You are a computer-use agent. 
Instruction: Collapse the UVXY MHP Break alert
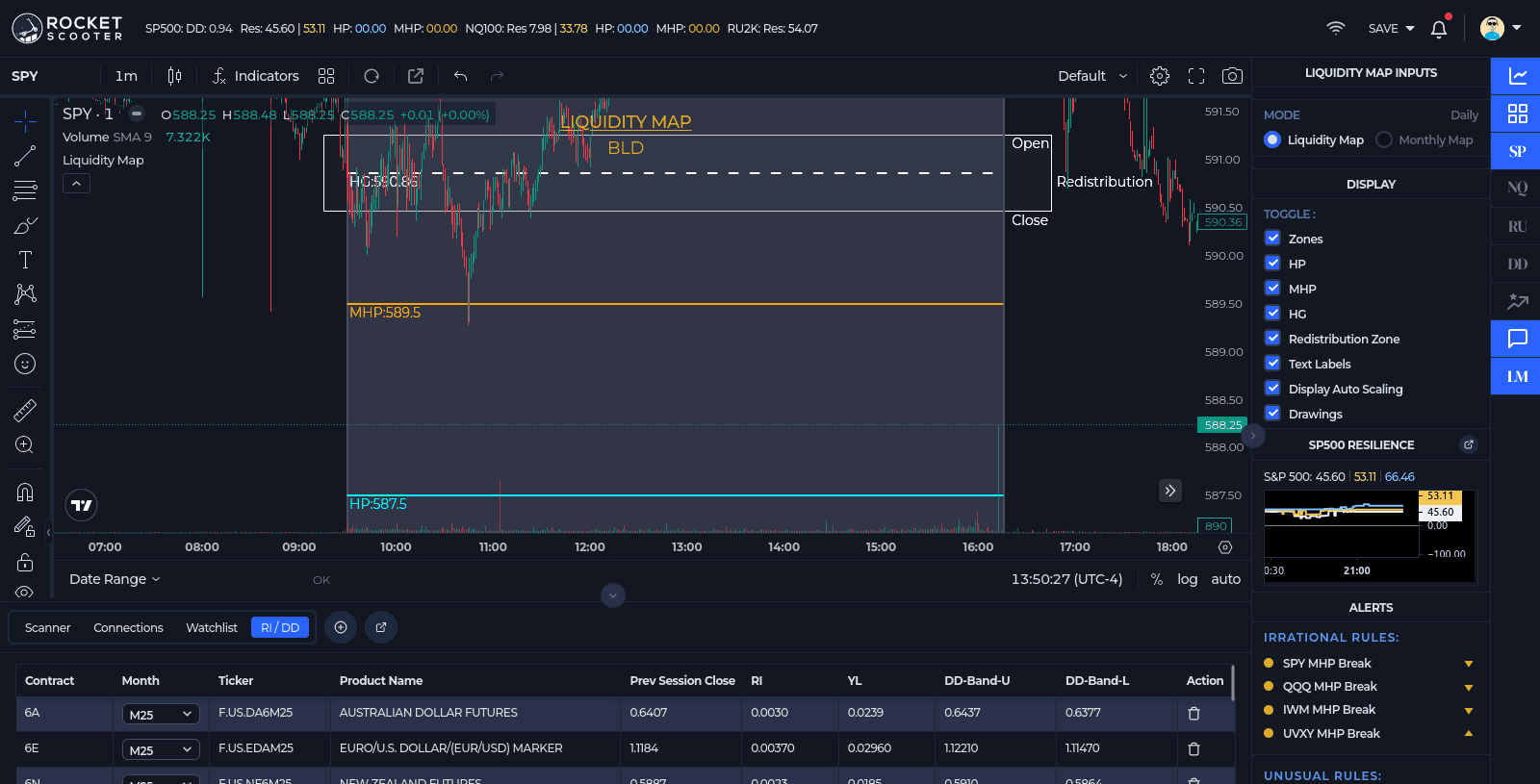pyautogui.click(x=1469, y=734)
